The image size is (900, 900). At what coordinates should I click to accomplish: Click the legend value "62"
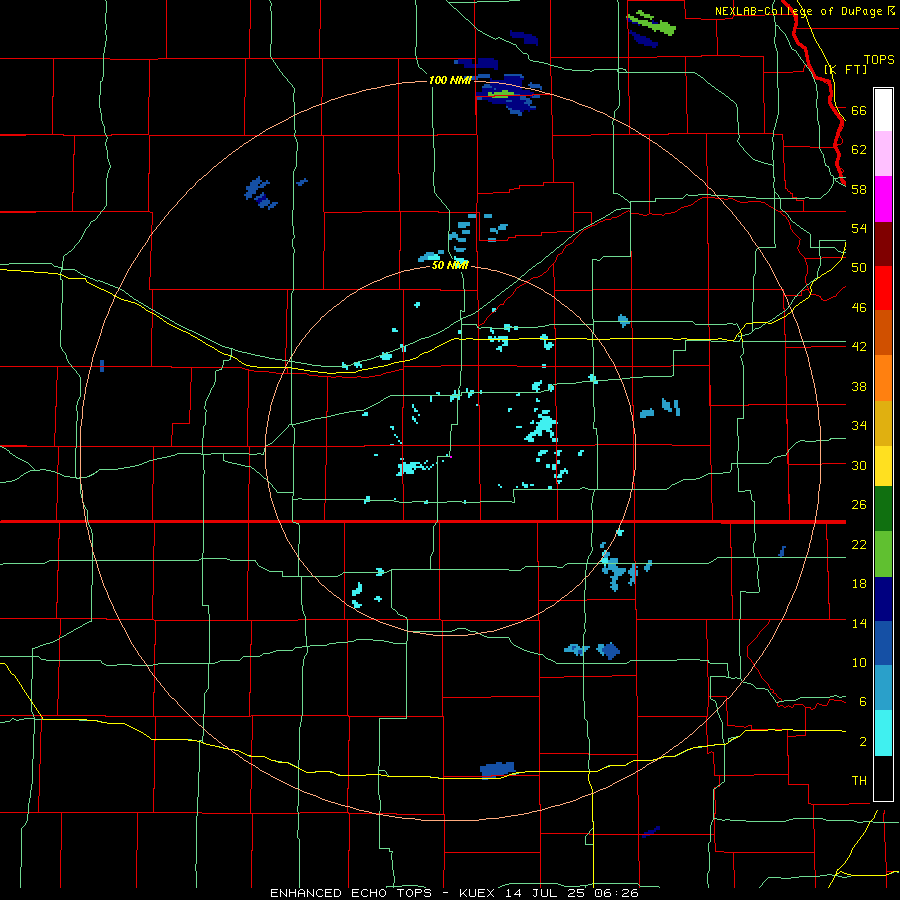859,150
